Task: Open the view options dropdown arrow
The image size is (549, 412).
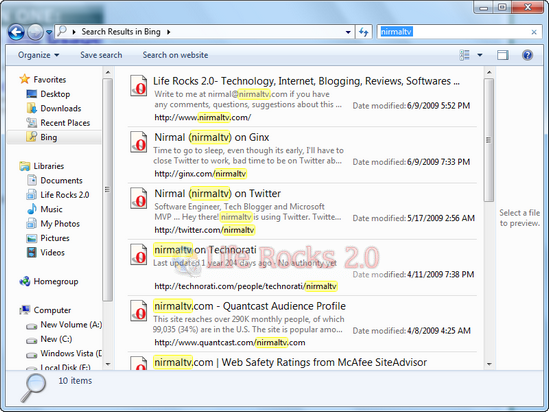Action: click(x=480, y=55)
